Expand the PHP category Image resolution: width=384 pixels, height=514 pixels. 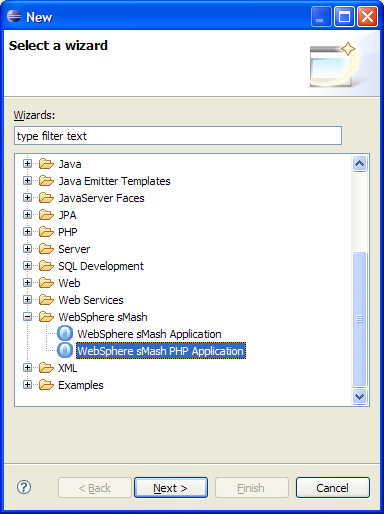[27, 232]
